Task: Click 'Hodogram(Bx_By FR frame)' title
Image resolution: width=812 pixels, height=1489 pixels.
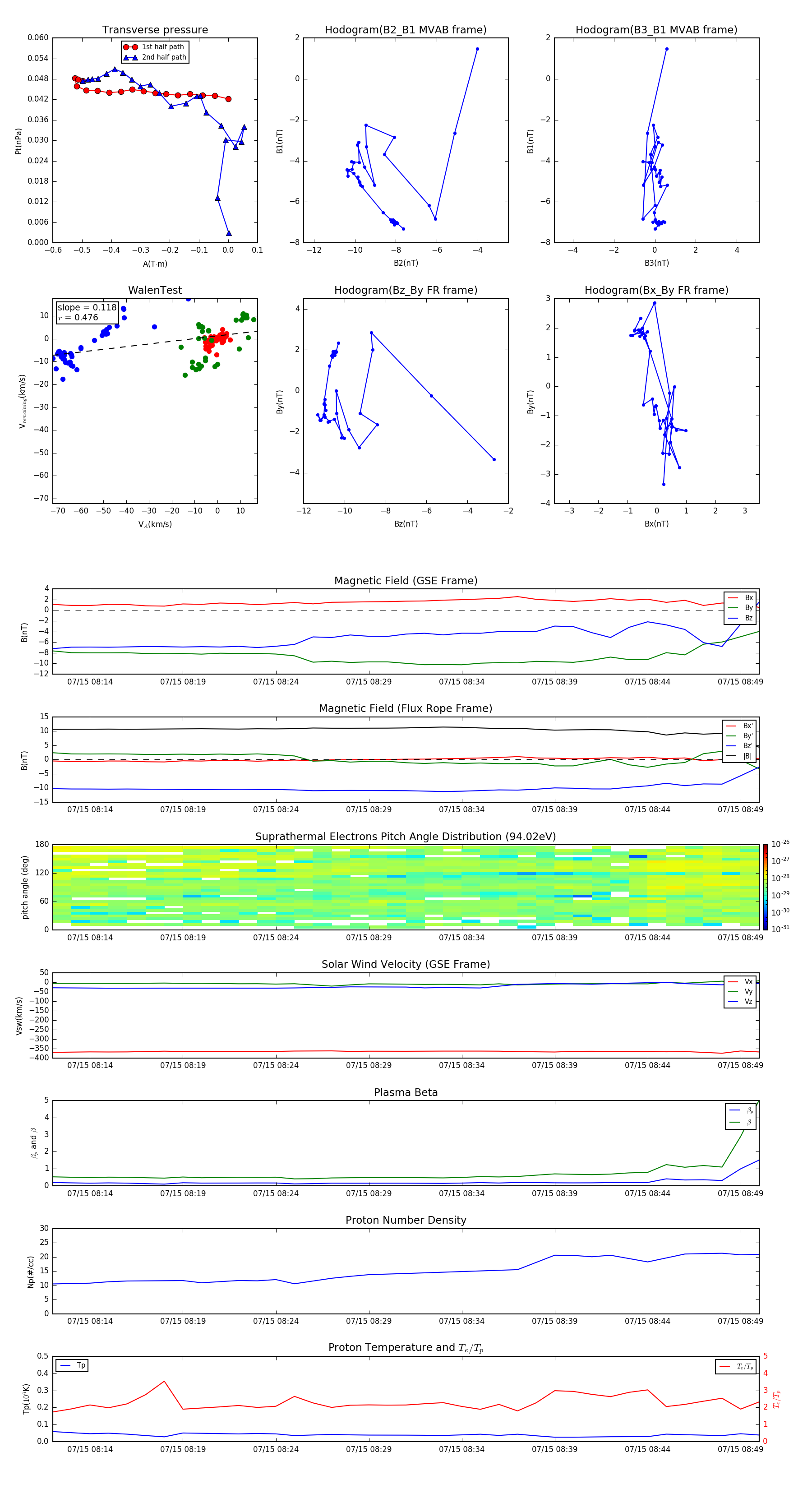Action: (656, 290)
